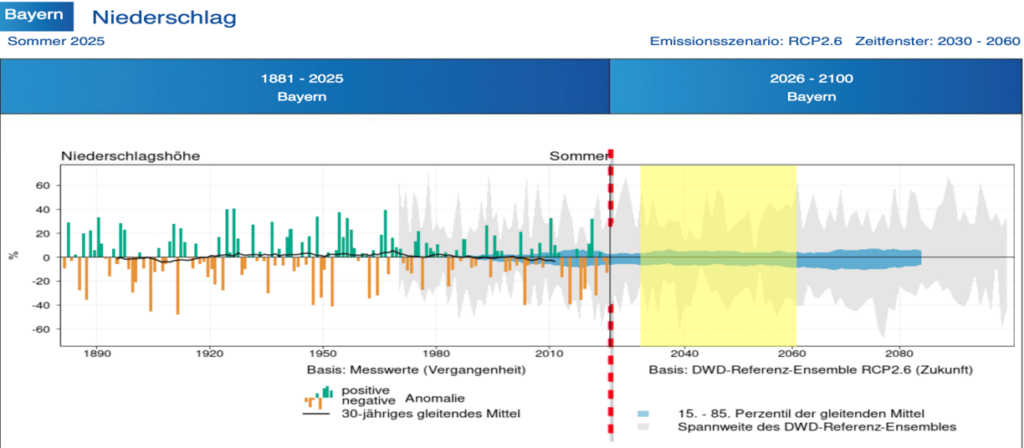The height and width of the screenshot is (448, 1024).
Task: Click the red dashed present-day marker line
Action: pyautogui.click(x=610, y=300)
